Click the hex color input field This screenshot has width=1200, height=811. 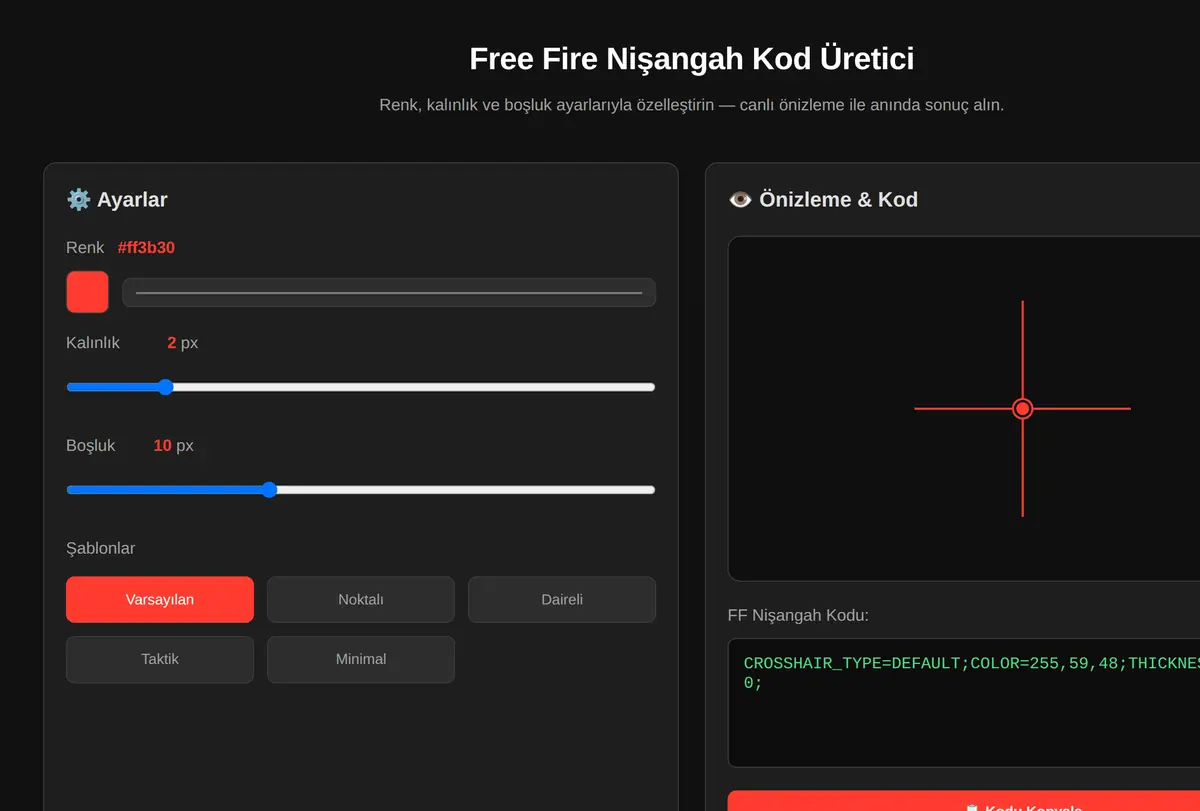point(389,293)
